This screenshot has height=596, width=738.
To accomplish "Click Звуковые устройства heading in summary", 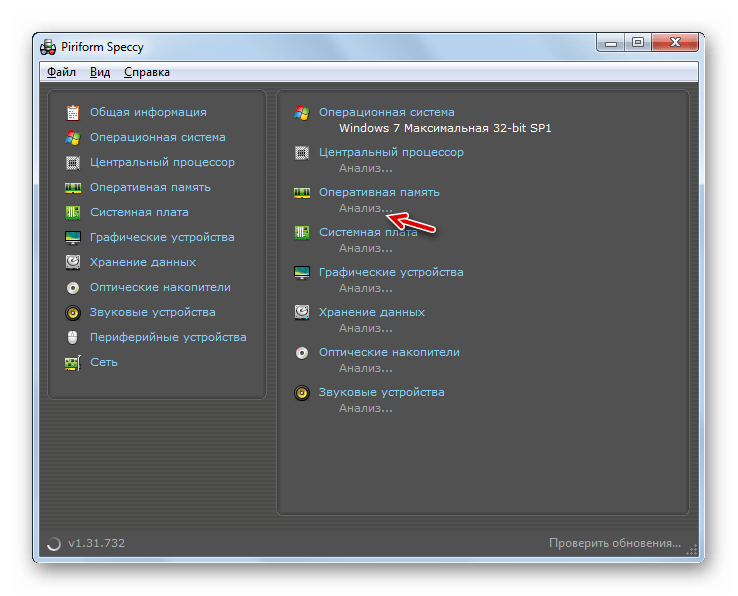I will pos(382,392).
